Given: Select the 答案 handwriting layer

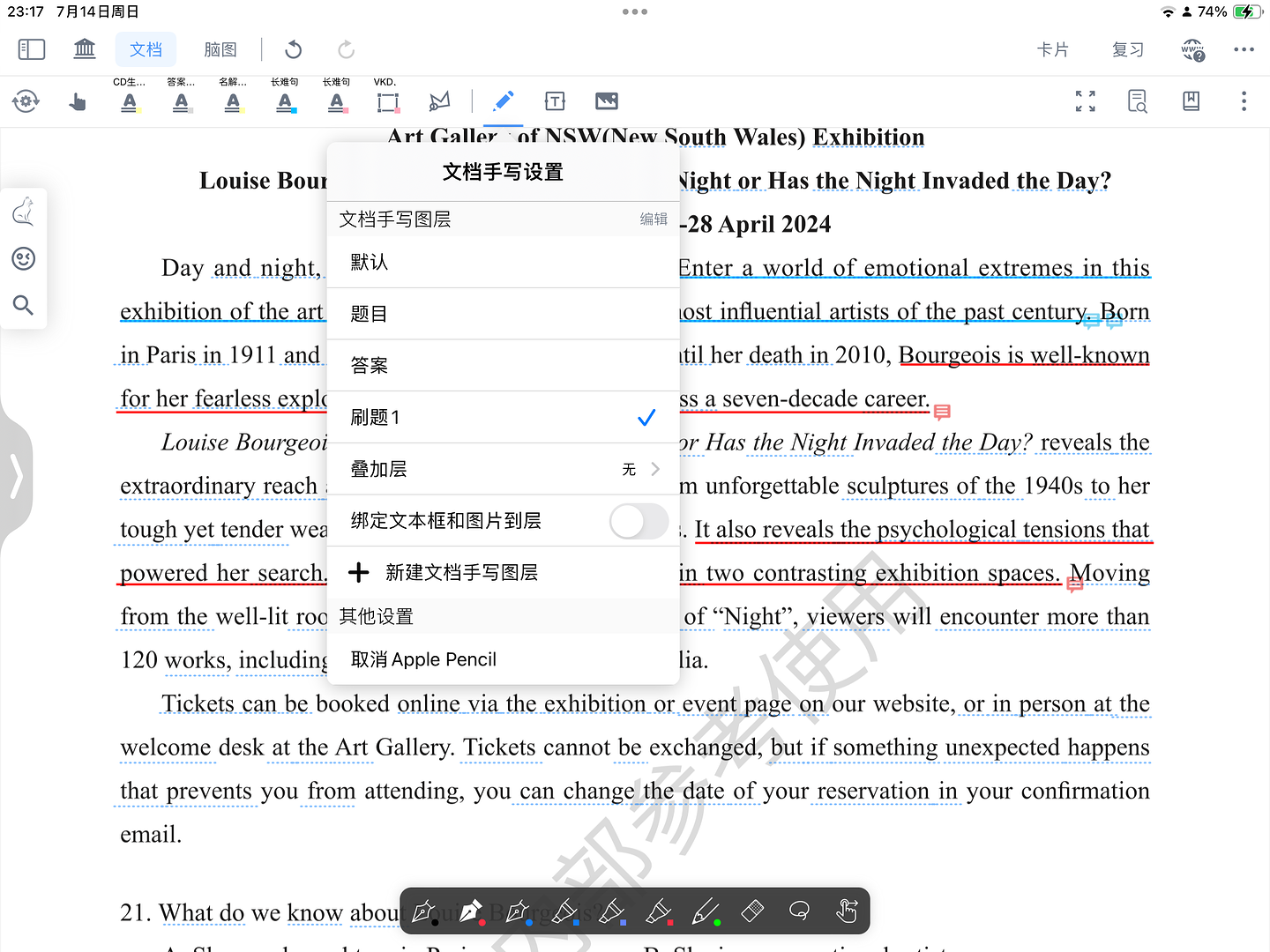Looking at the screenshot, I should click(x=503, y=366).
